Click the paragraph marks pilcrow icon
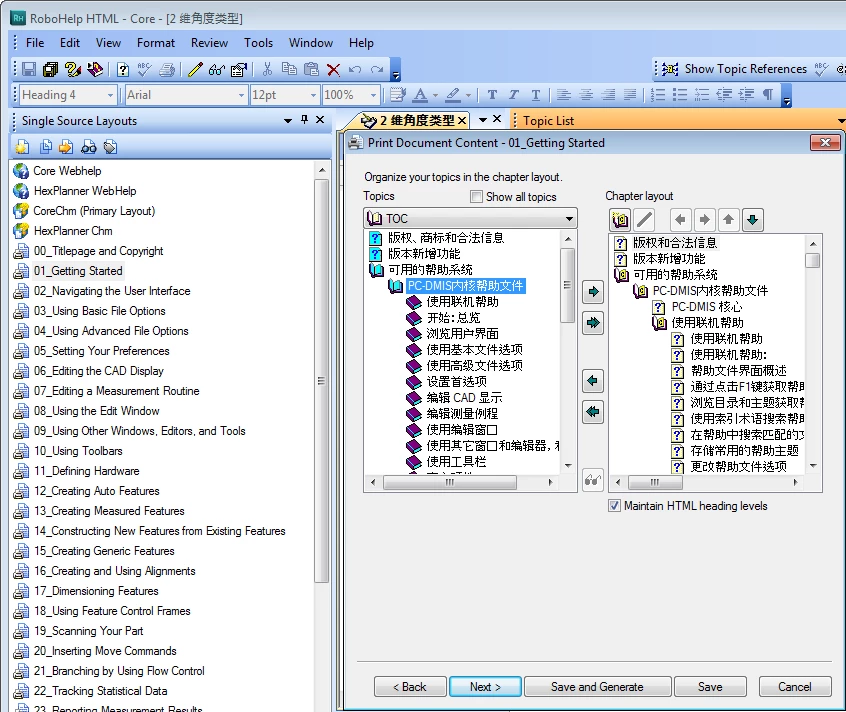846x712 pixels. tap(767, 95)
